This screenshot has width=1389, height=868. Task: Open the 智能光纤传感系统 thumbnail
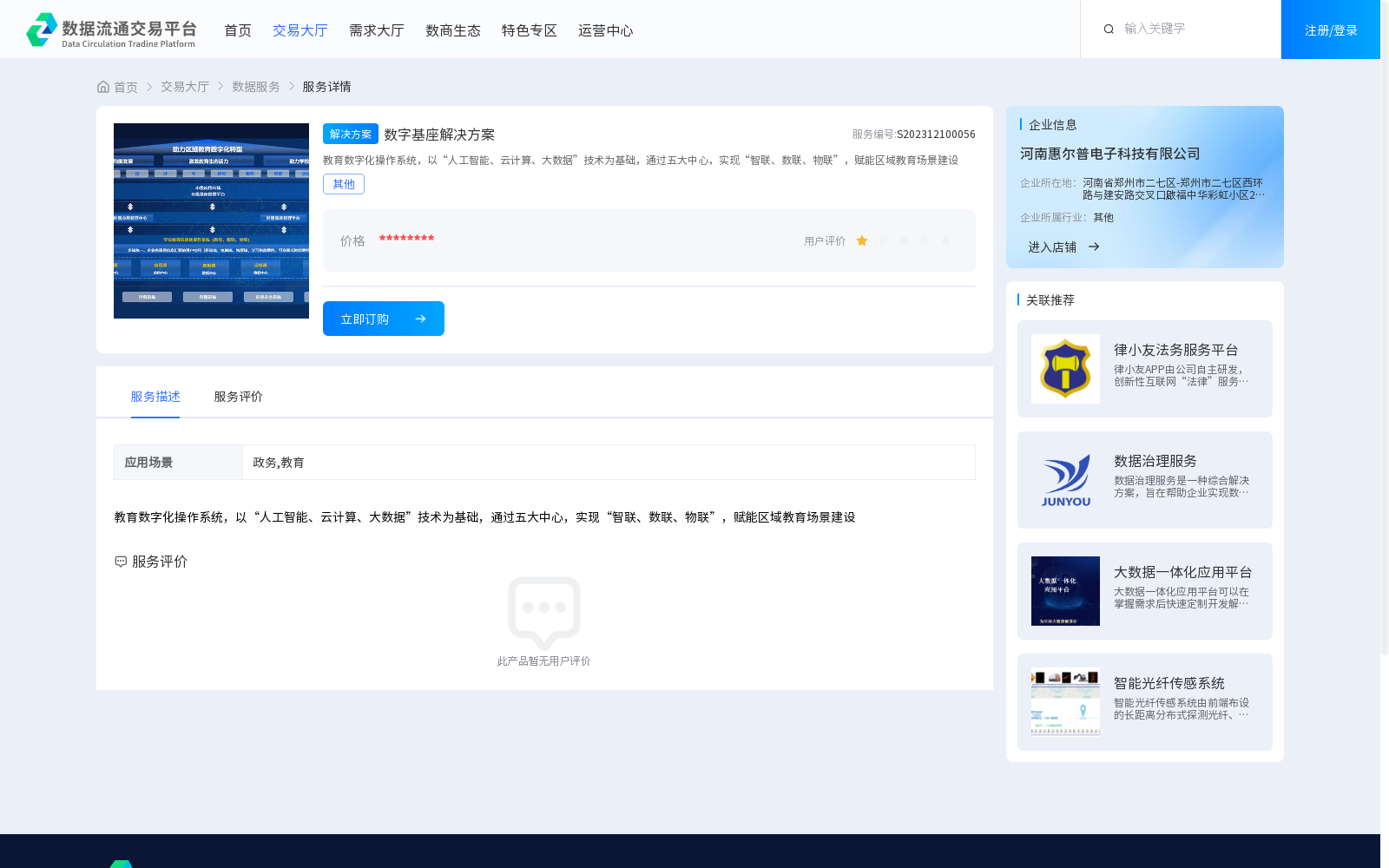click(1065, 702)
